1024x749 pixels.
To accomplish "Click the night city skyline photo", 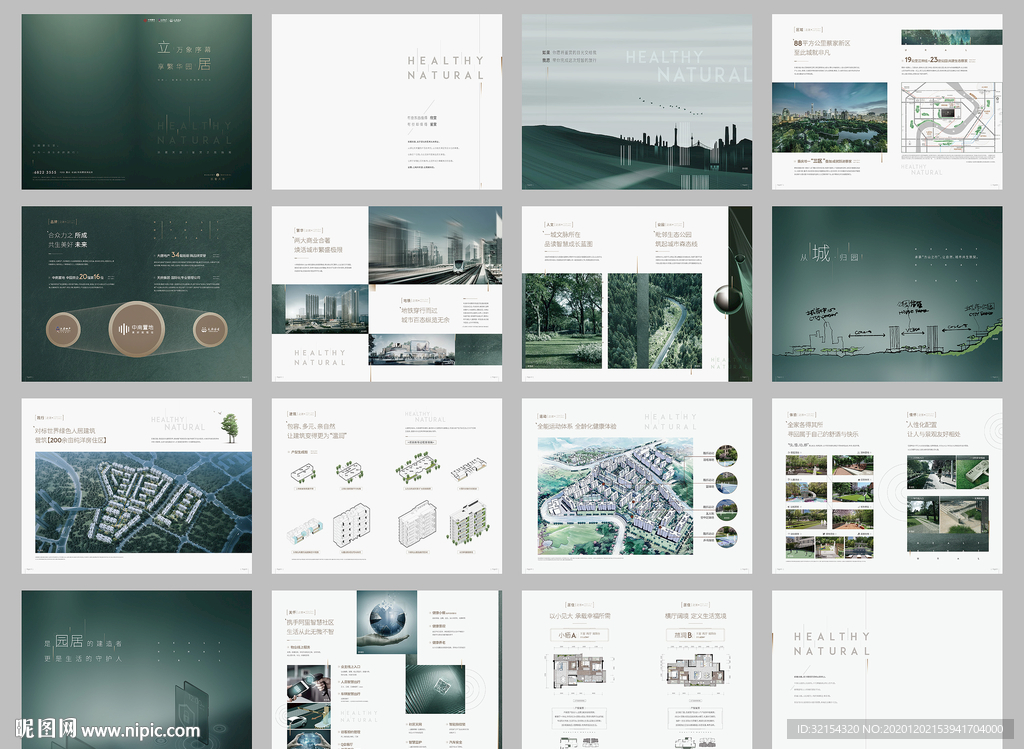I will [829, 118].
